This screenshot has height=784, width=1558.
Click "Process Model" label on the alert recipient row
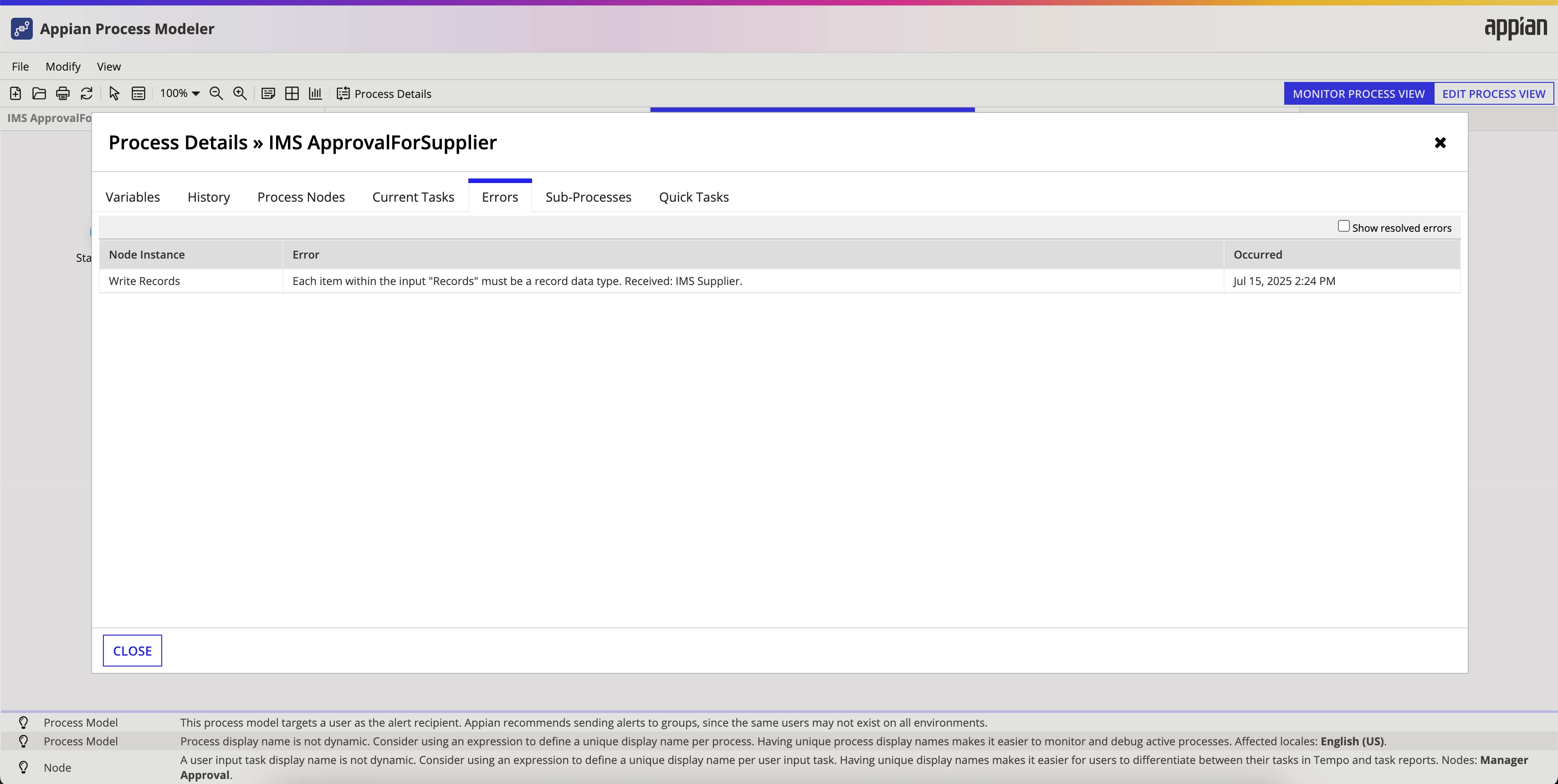point(81,723)
